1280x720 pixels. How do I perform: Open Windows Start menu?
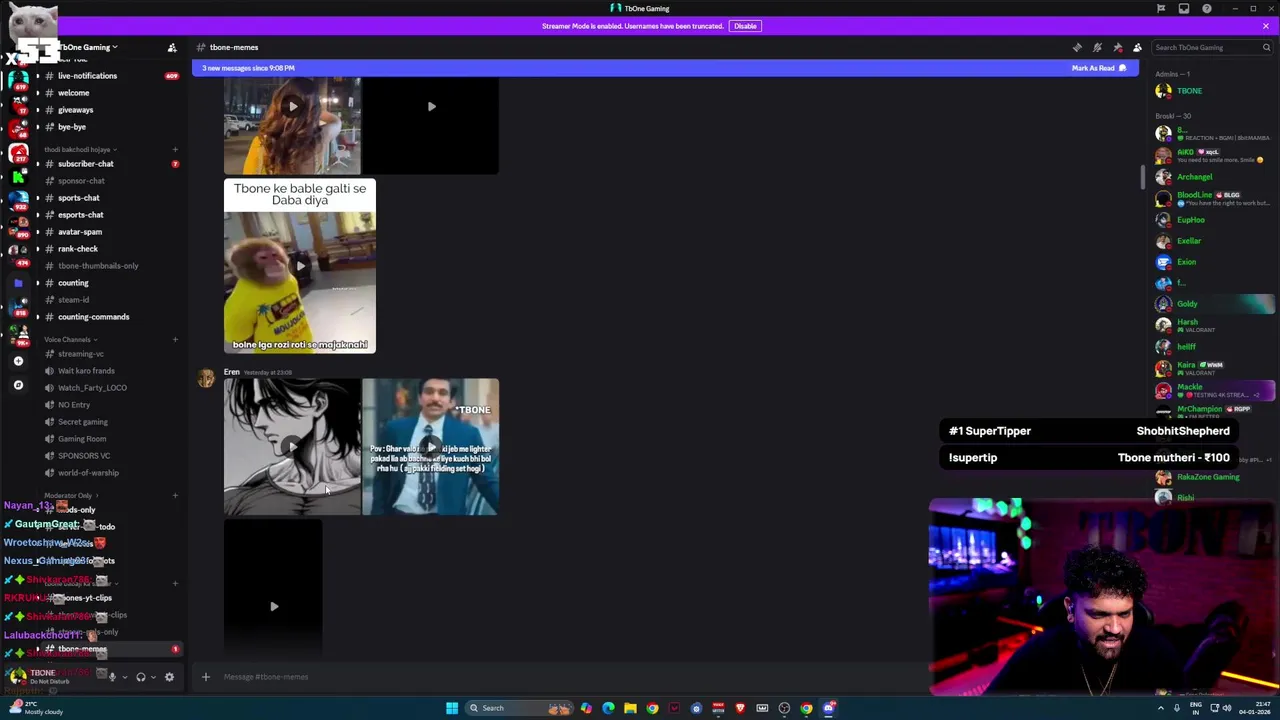(452, 708)
